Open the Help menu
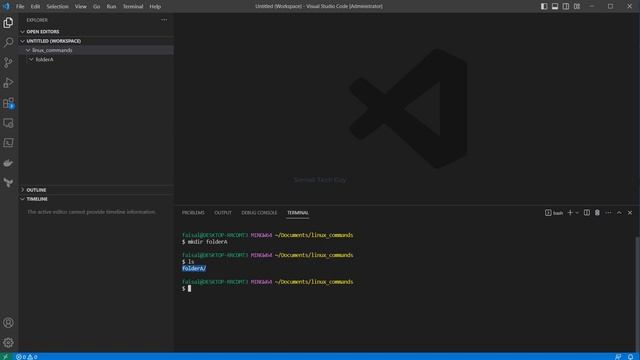Image resolution: width=640 pixels, height=360 pixels. point(155,6)
